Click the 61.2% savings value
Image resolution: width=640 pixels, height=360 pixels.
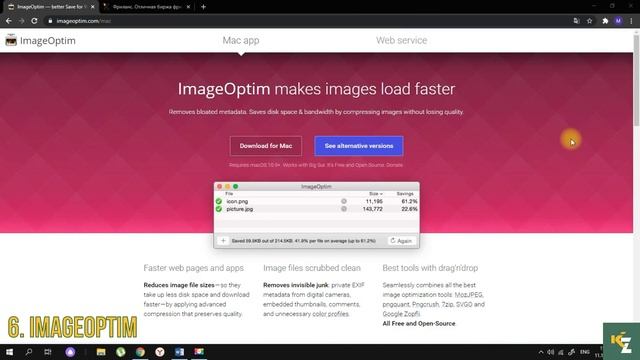pyautogui.click(x=409, y=201)
